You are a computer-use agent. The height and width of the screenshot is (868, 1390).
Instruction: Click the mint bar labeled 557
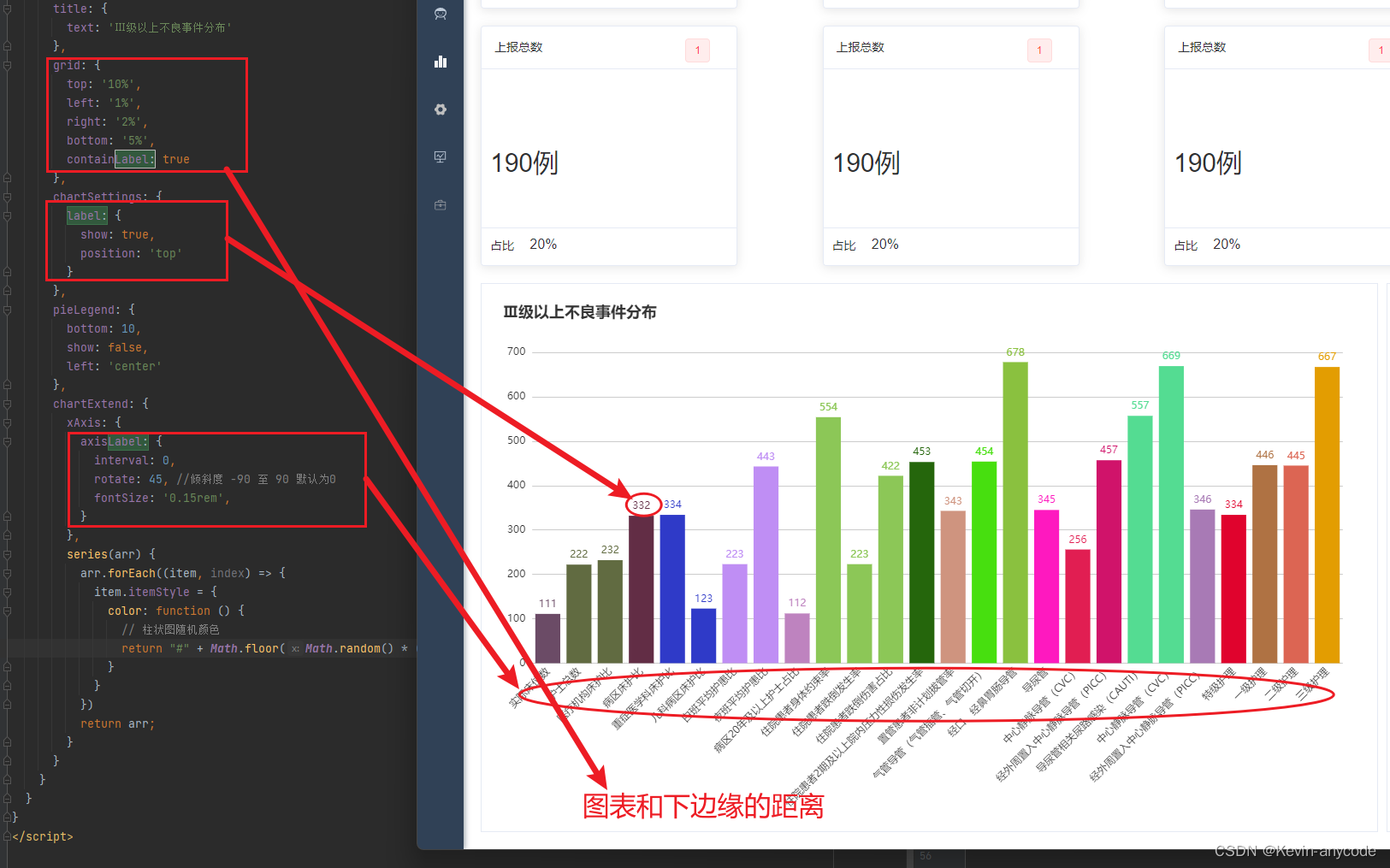pyautogui.click(x=1140, y=539)
